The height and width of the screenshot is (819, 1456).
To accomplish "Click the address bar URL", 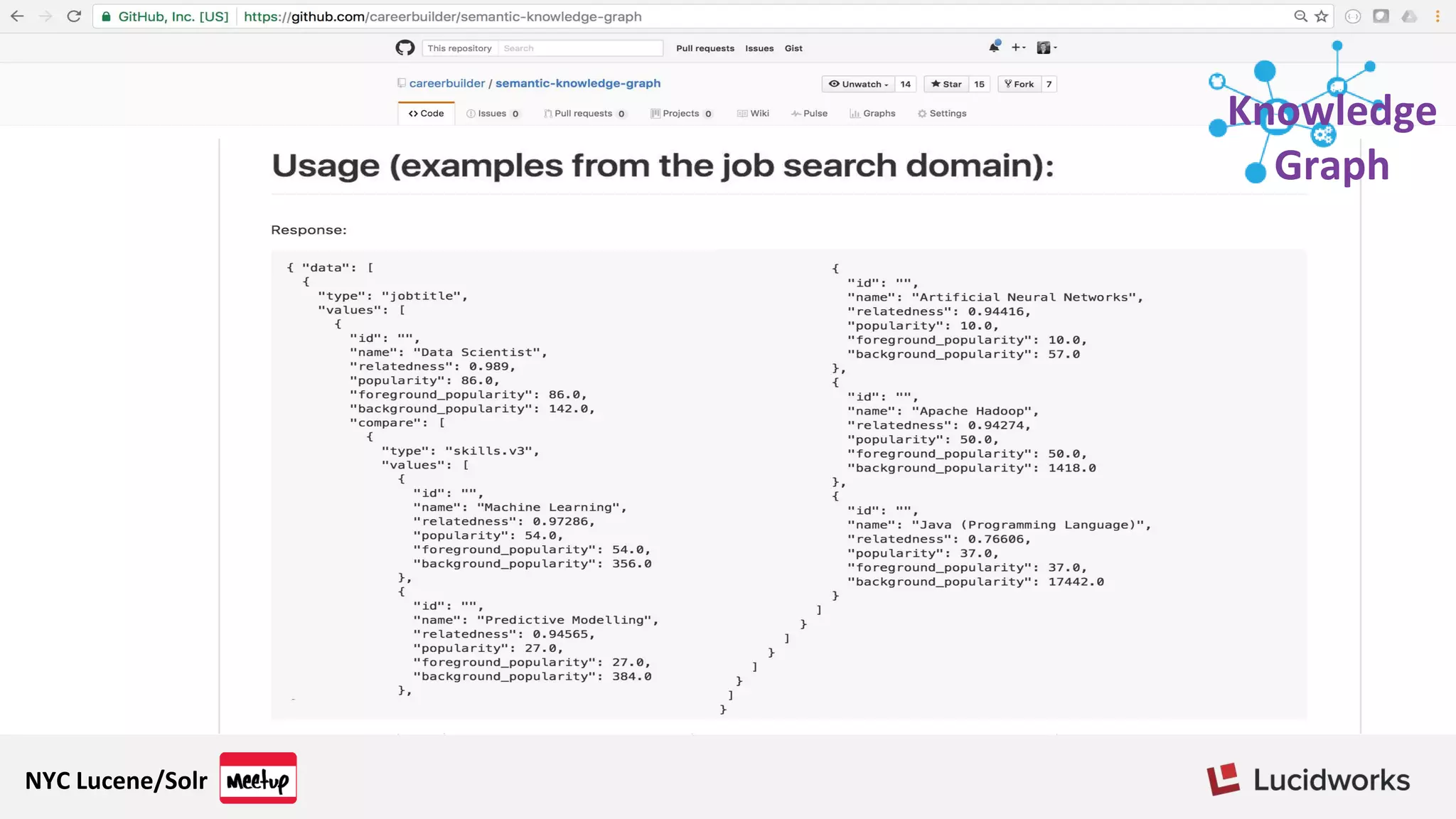I will pyautogui.click(x=442, y=16).
